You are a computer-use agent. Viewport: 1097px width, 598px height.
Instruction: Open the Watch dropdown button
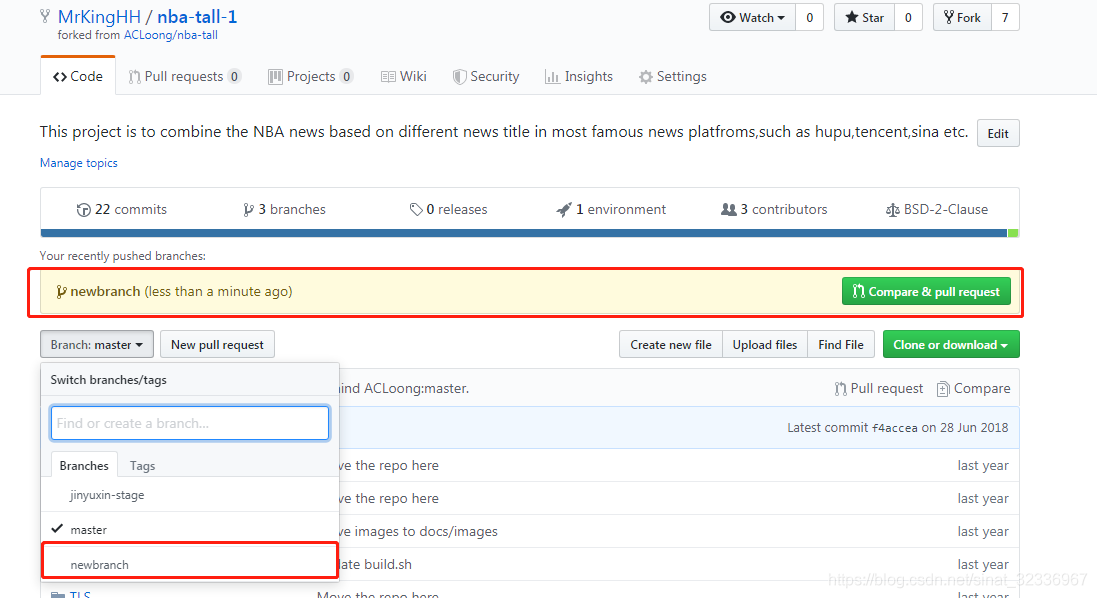tap(752, 17)
